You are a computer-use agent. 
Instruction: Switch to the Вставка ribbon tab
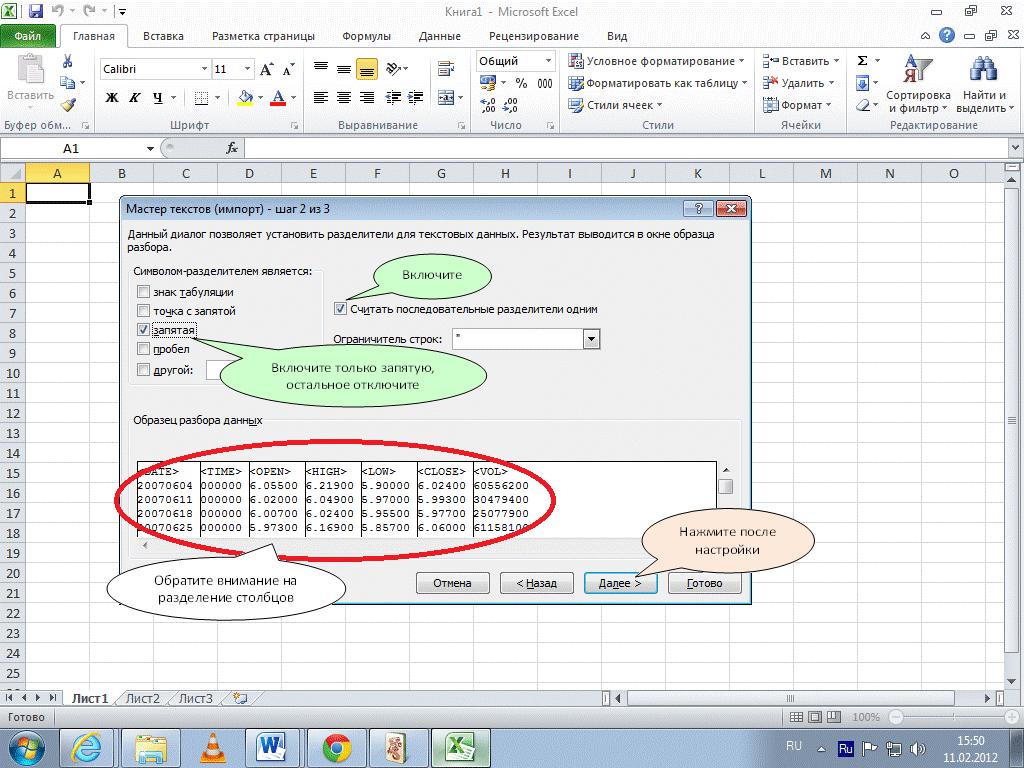click(163, 36)
